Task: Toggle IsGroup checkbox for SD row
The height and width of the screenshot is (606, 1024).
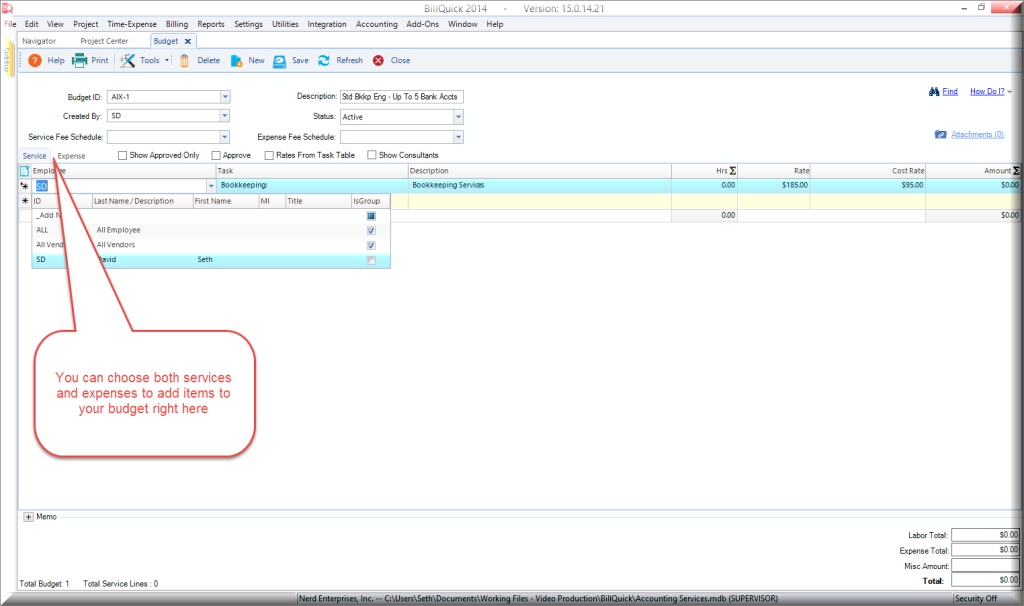Action: tap(371, 260)
